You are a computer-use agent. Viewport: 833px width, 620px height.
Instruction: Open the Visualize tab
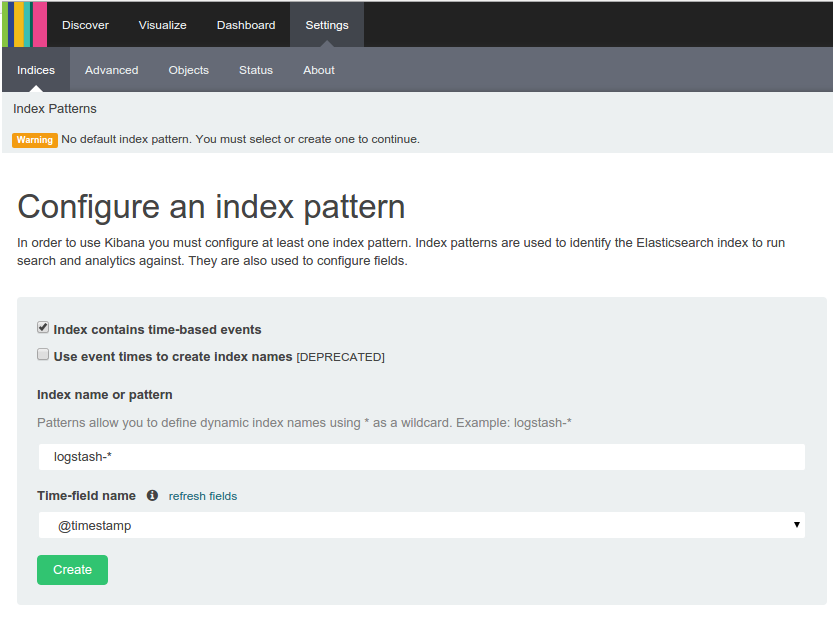pos(163,25)
